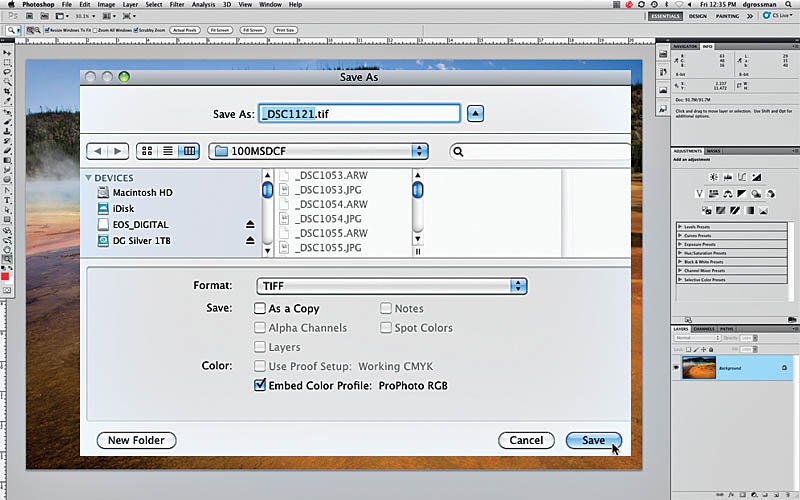
Task: Click the Save button
Action: coord(594,440)
